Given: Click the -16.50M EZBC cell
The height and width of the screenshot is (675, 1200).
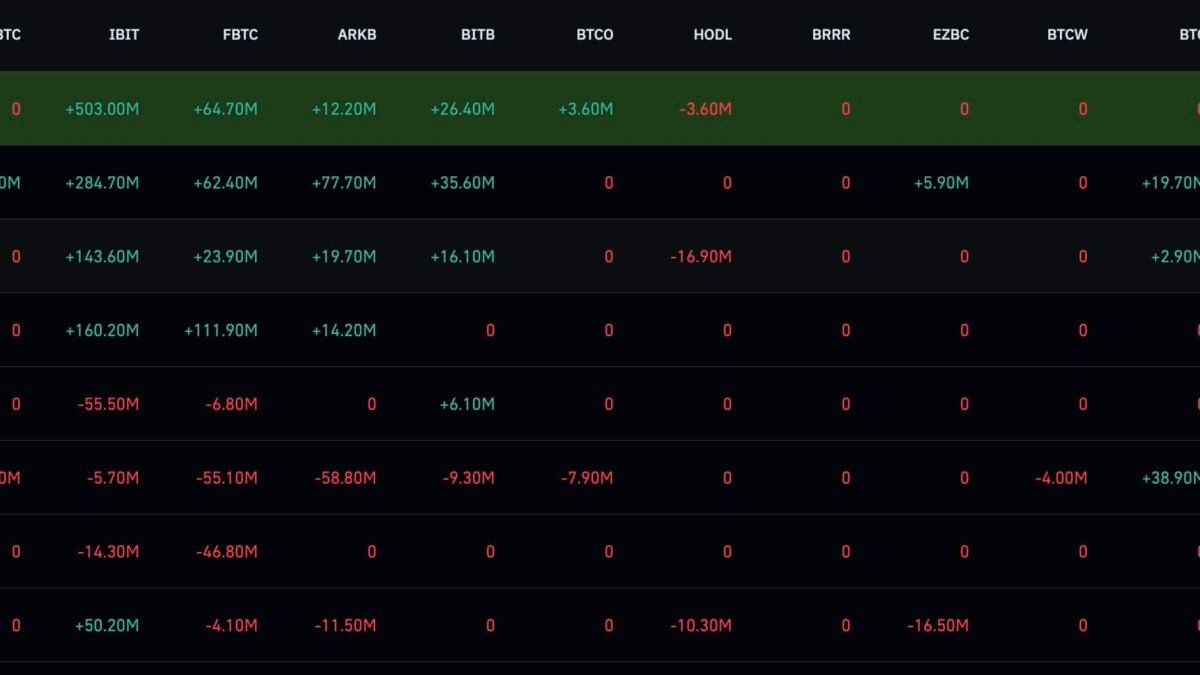Looking at the screenshot, I should coord(938,626).
